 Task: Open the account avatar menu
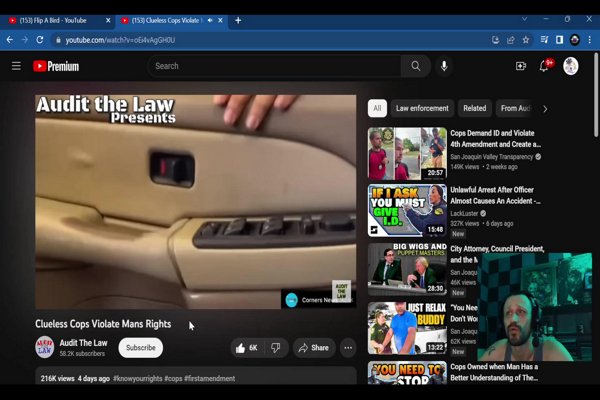pyautogui.click(x=571, y=66)
